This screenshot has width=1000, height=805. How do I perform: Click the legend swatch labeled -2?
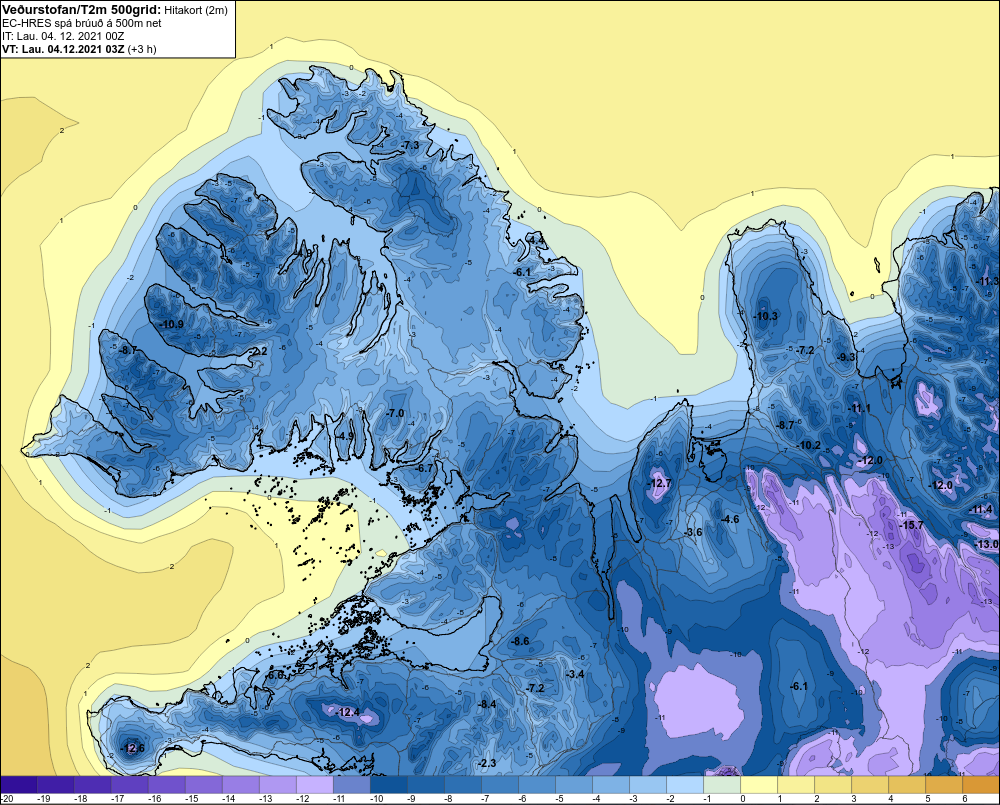685,785
